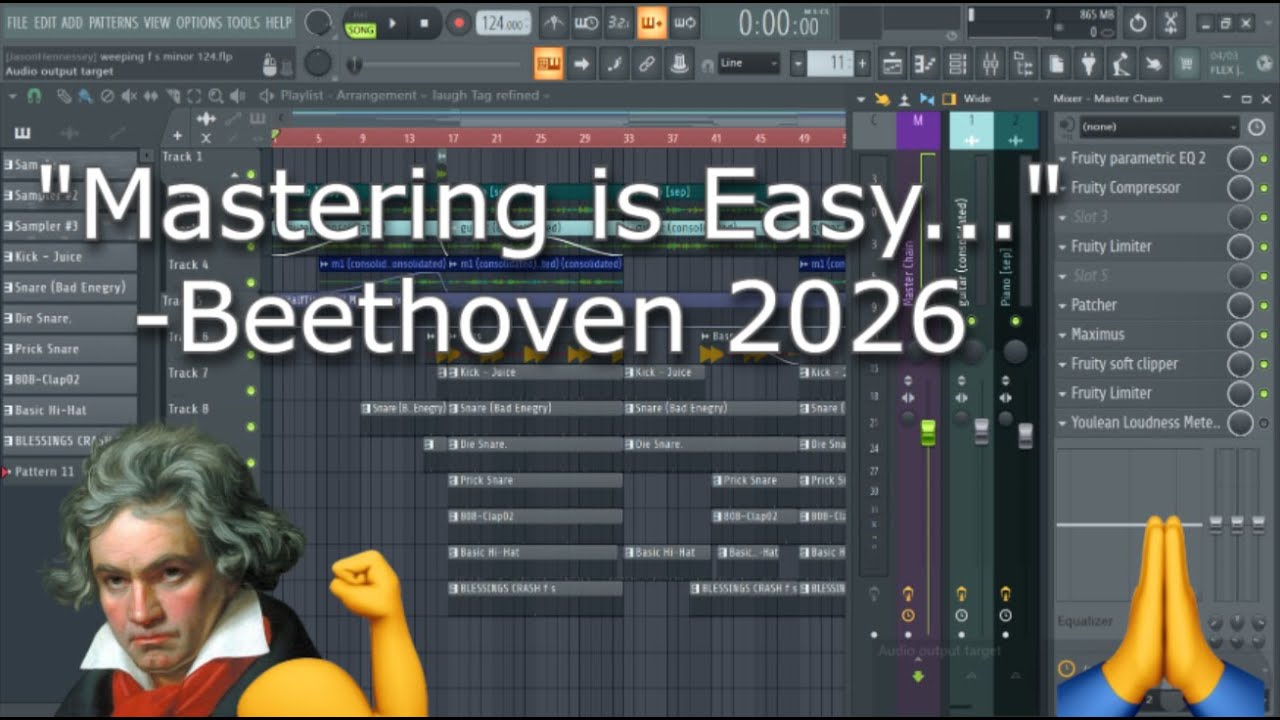Toggle Patcher slot enable LED
1280x720 pixels.
pyautogui.click(x=1264, y=305)
